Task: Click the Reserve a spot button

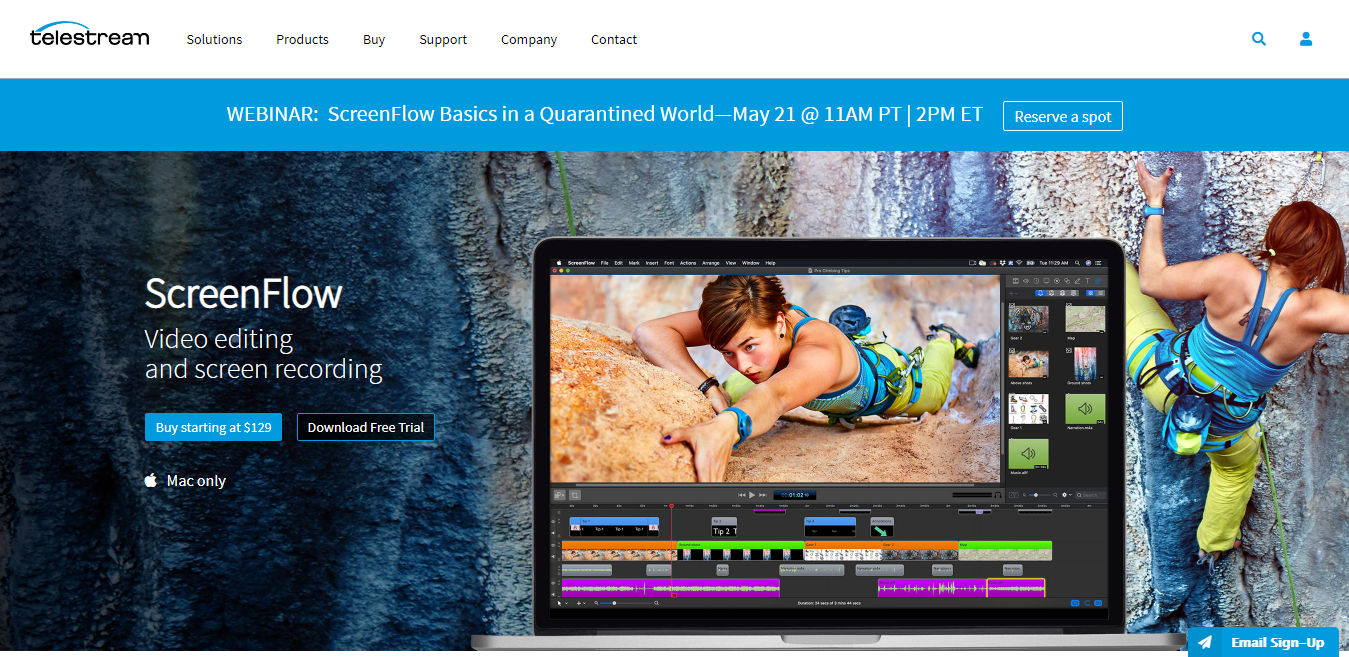Action: [1063, 116]
